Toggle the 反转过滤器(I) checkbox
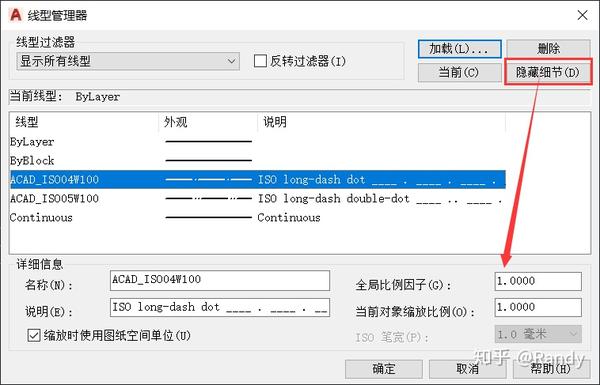 (x=260, y=61)
